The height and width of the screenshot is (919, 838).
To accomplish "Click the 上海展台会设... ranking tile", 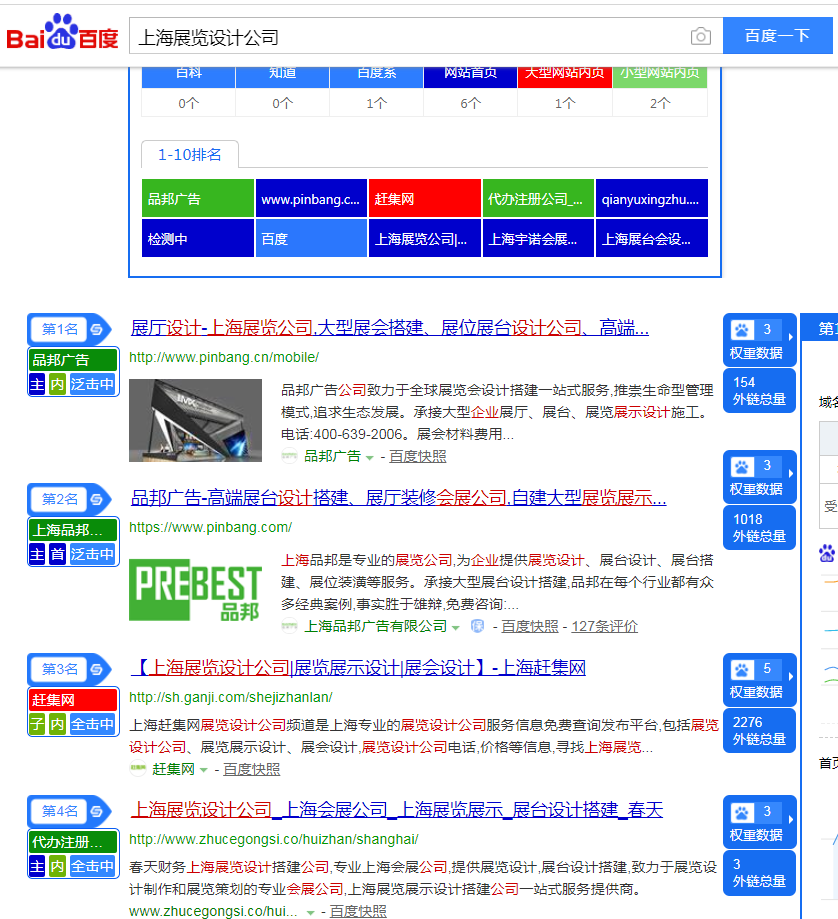I will click(x=652, y=239).
